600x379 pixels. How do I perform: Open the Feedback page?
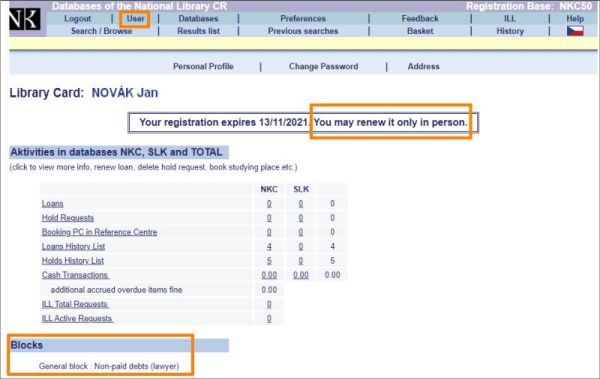(420, 18)
